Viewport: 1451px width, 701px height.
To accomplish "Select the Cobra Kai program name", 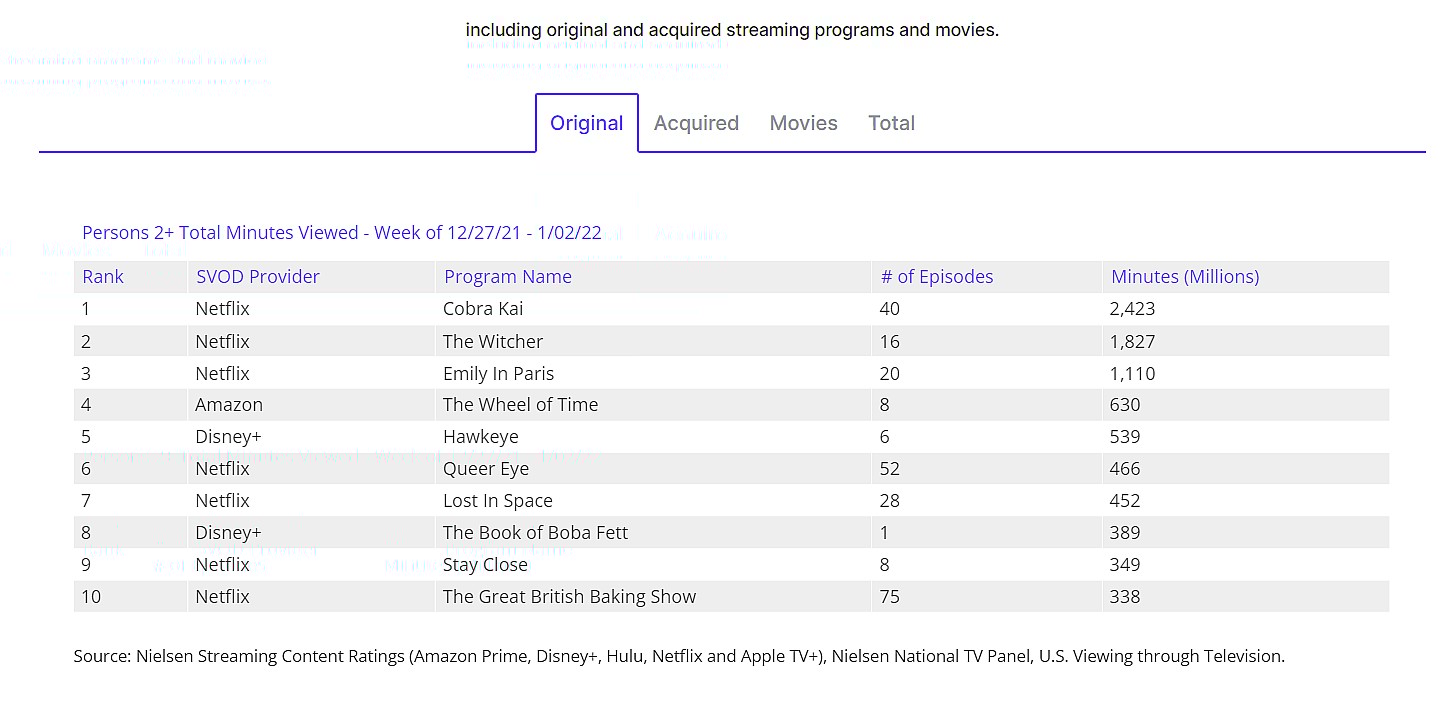I will (483, 309).
